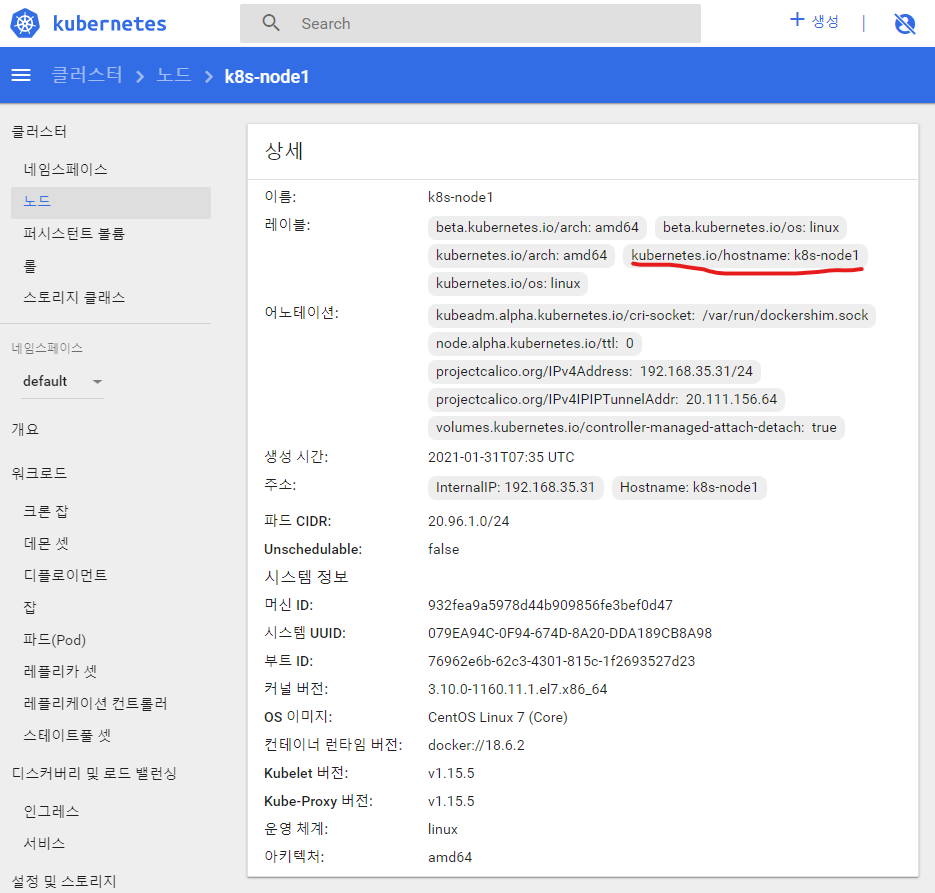
Task: Open 워크로드 section
Action: [x=39, y=473]
